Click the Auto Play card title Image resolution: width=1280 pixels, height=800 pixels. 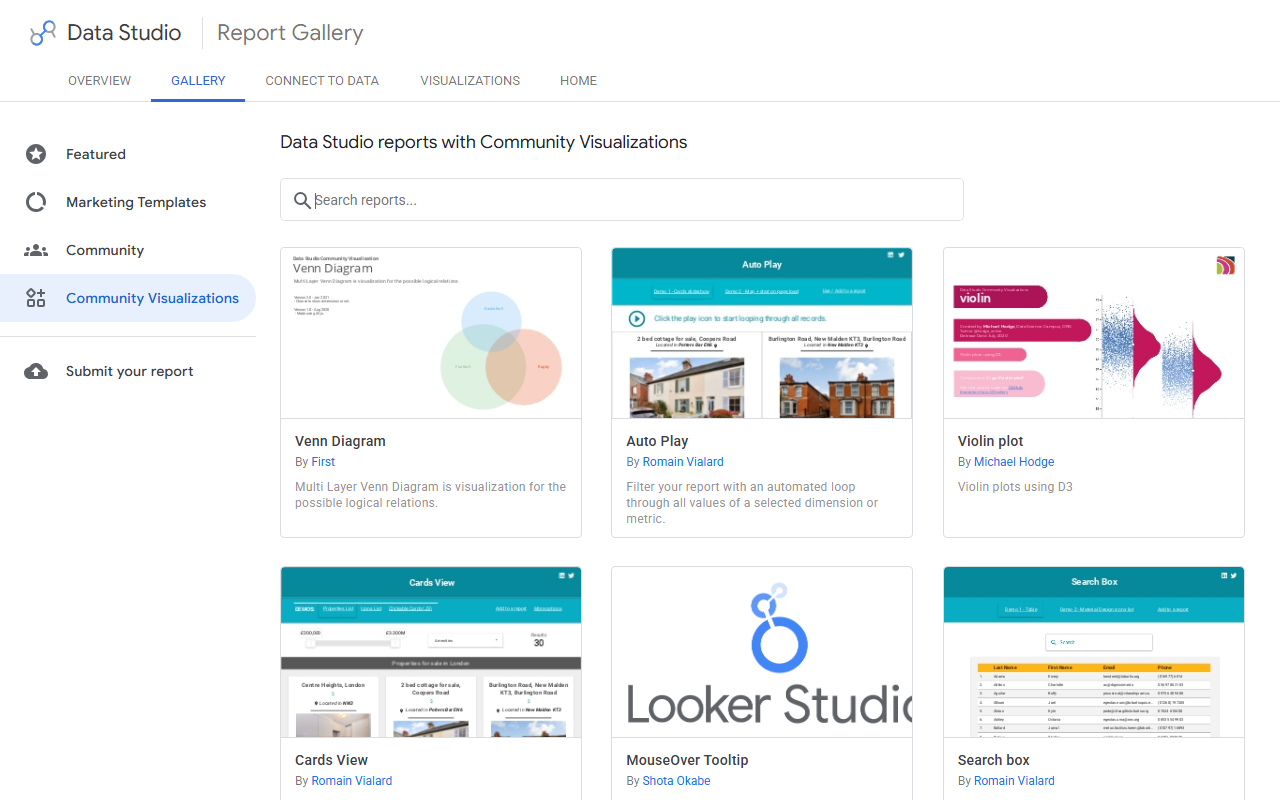coord(657,441)
